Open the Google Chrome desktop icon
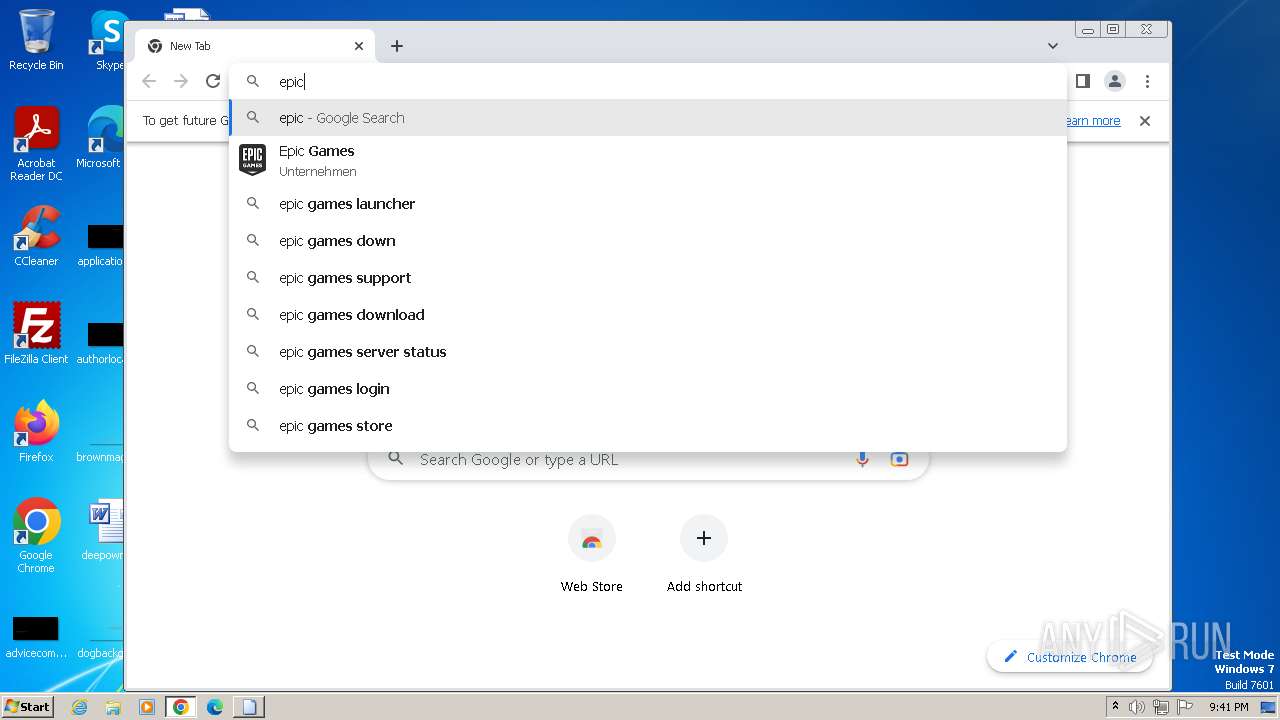The width and height of the screenshot is (1280, 720). (x=36, y=535)
